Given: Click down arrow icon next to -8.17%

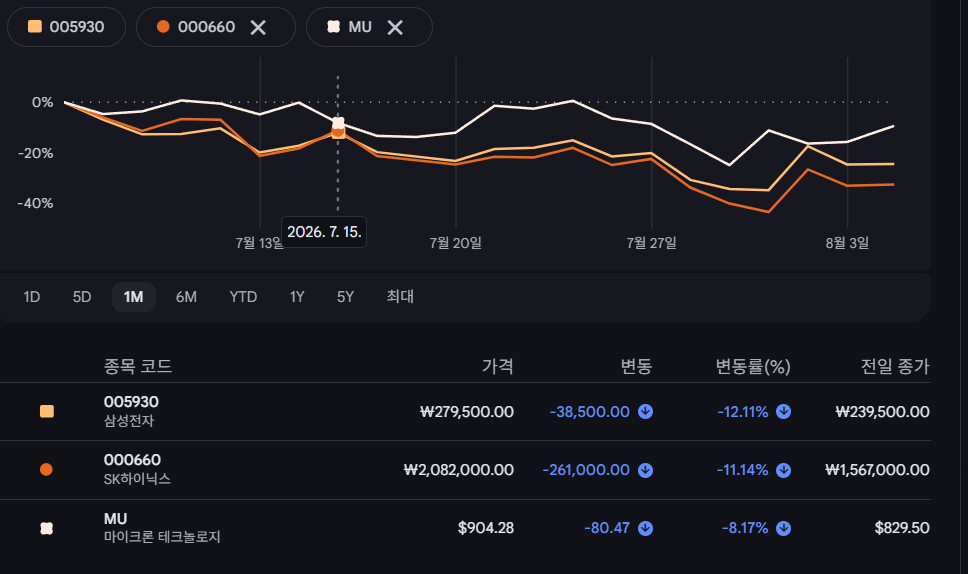Looking at the screenshot, I should click(783, 528).
